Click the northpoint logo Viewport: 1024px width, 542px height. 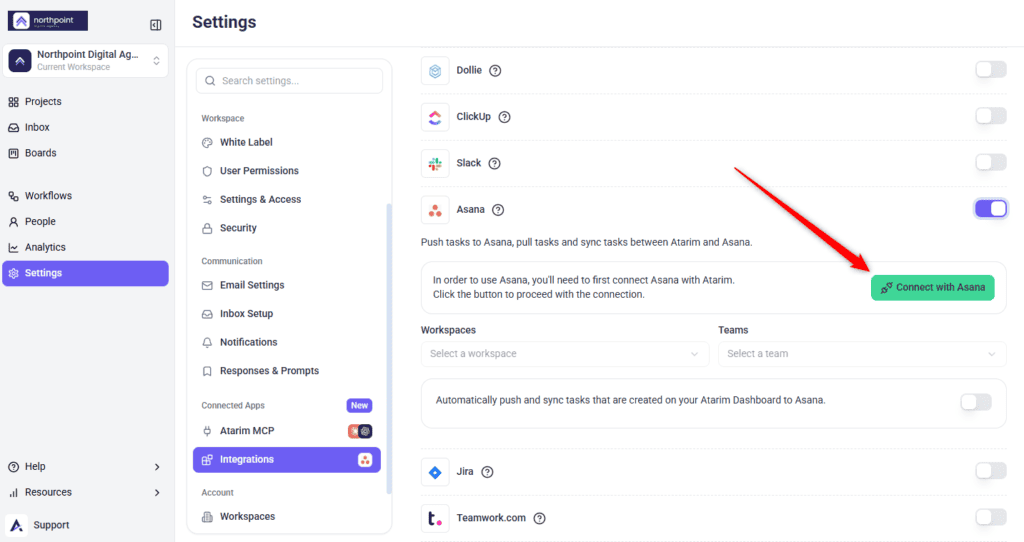coord(48,21)
